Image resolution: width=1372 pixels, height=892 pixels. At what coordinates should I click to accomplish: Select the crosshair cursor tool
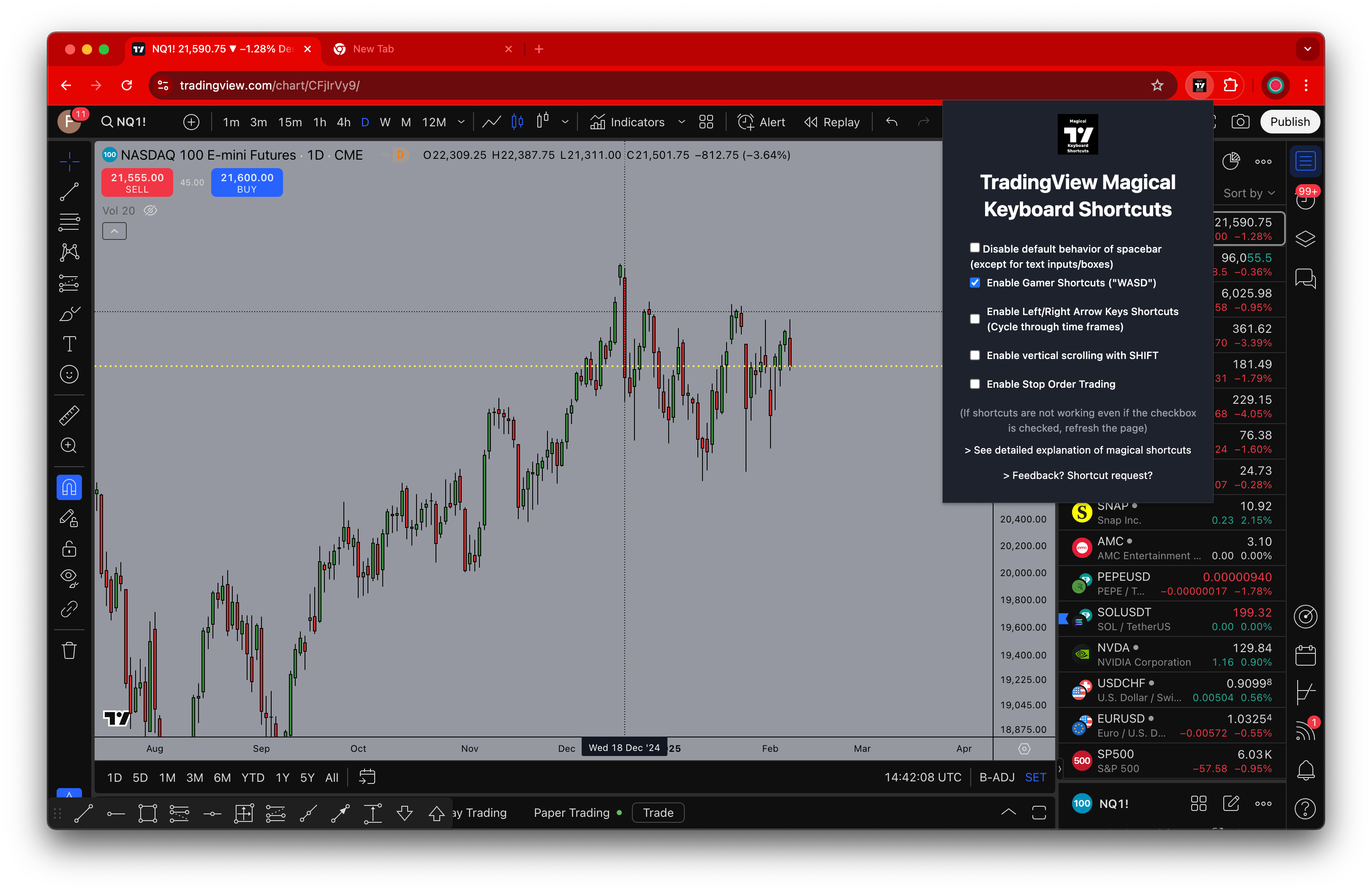(69, 161)
